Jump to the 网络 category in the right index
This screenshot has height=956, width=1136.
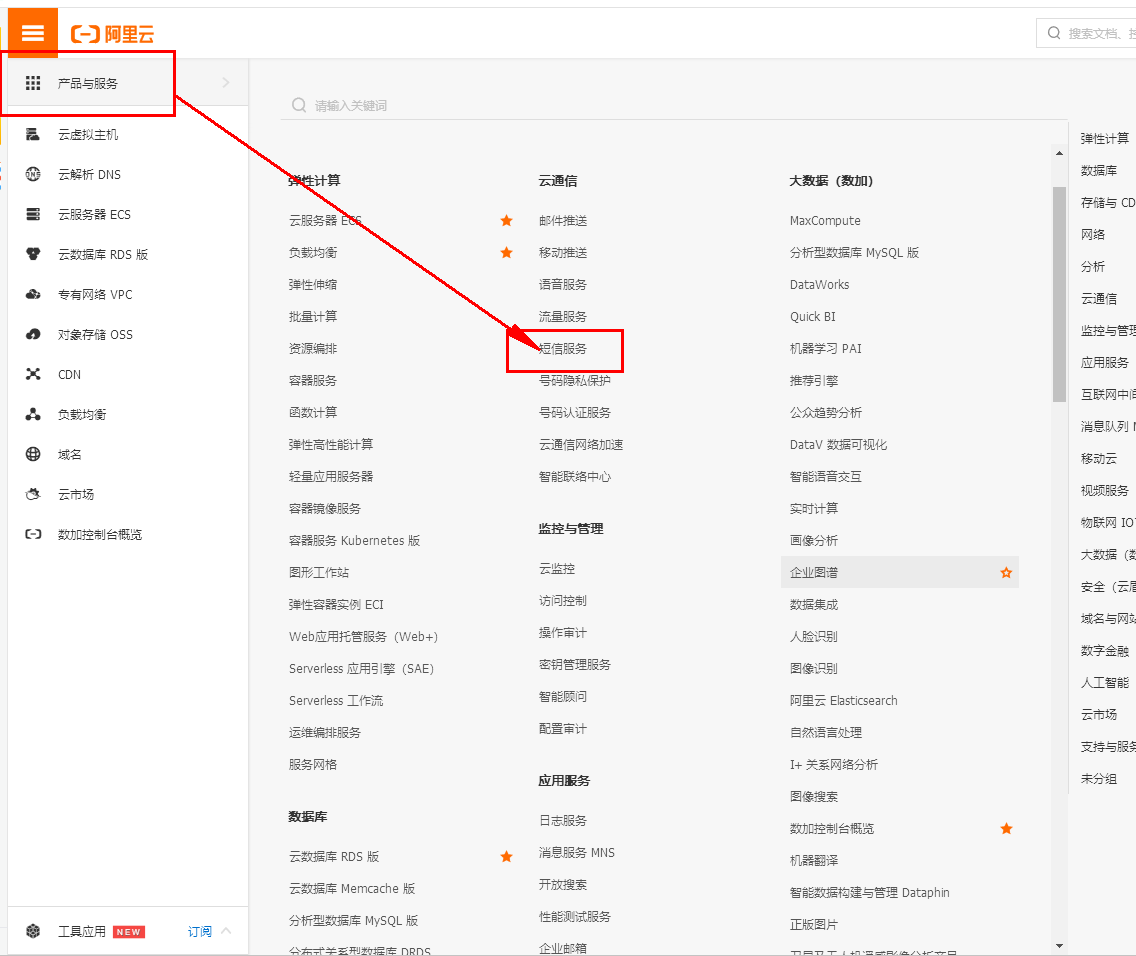pos(1093,234)
